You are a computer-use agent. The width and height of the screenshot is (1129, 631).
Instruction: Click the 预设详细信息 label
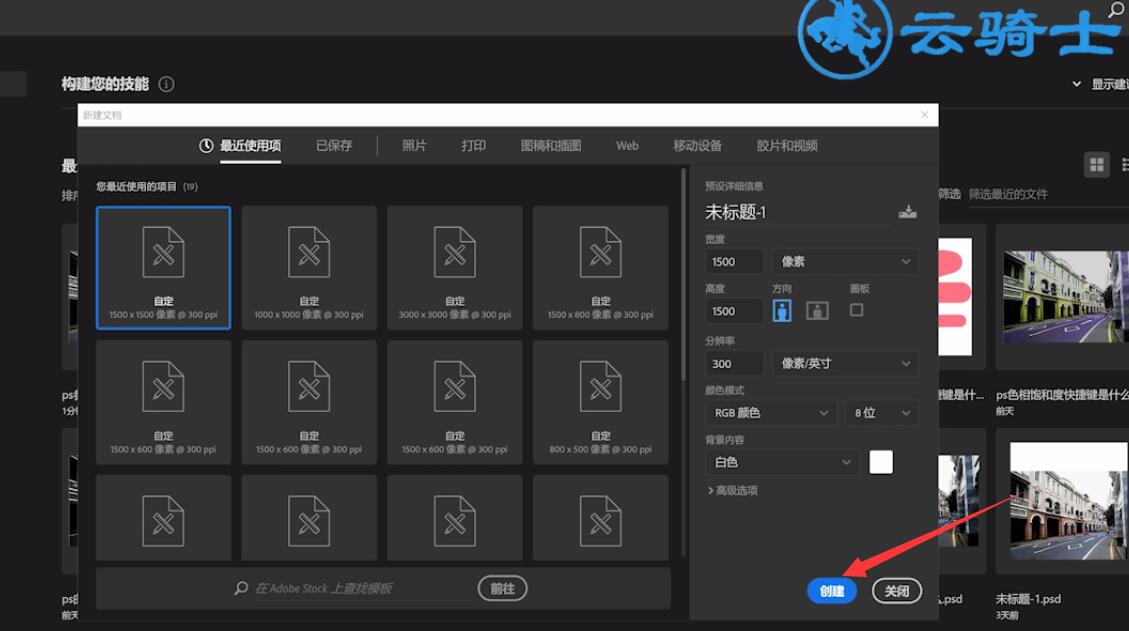pos(734,186)
